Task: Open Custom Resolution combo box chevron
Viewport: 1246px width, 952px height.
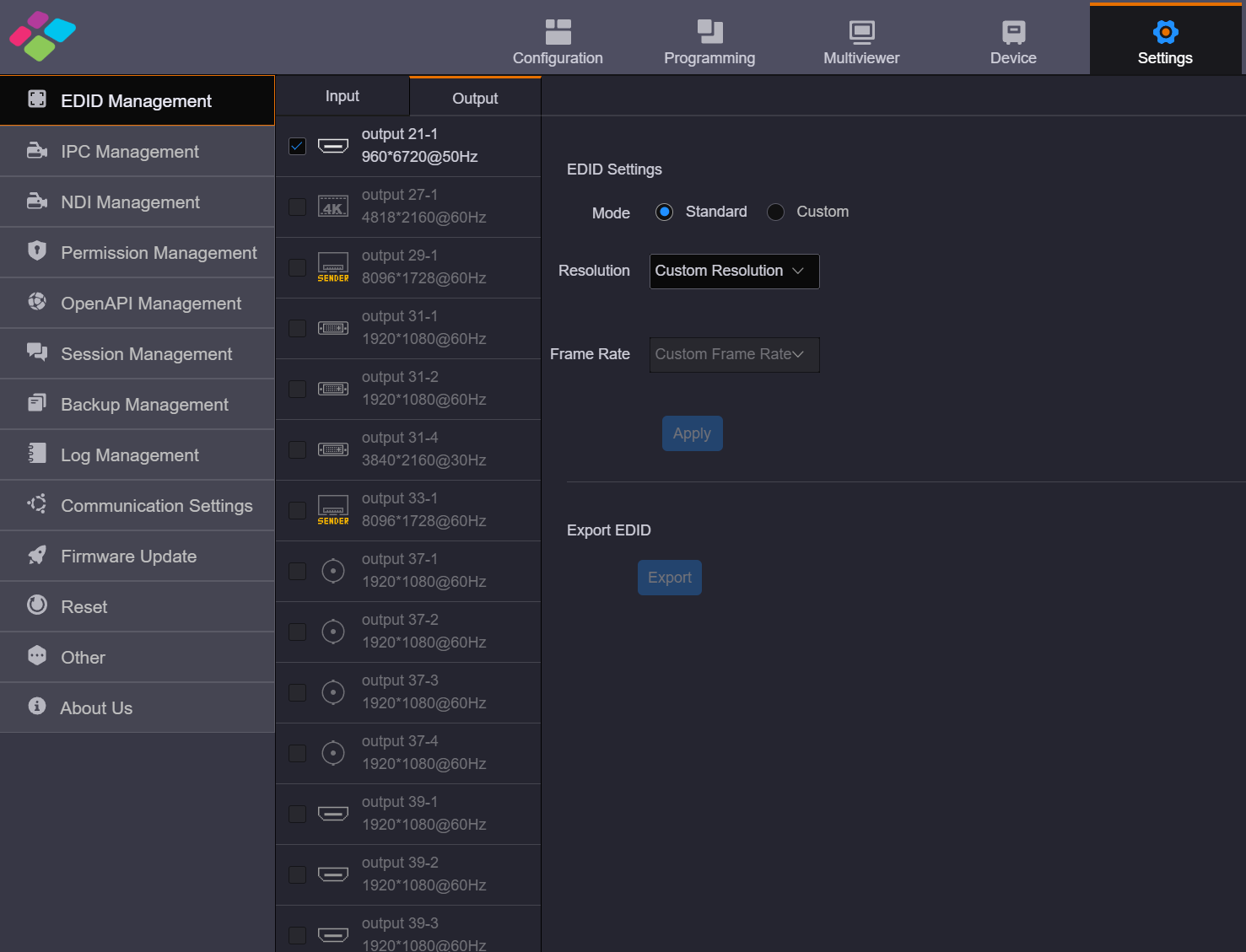Action: [x=798, y=272]
